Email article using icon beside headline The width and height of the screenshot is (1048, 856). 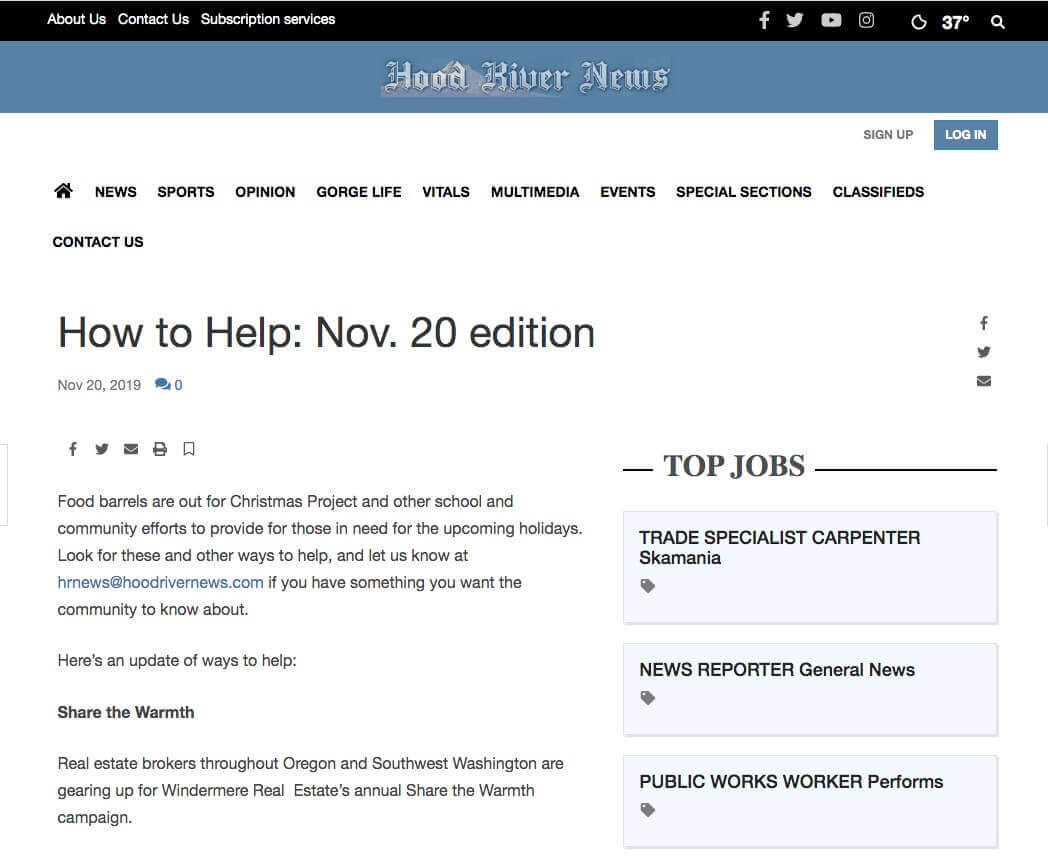984,381
